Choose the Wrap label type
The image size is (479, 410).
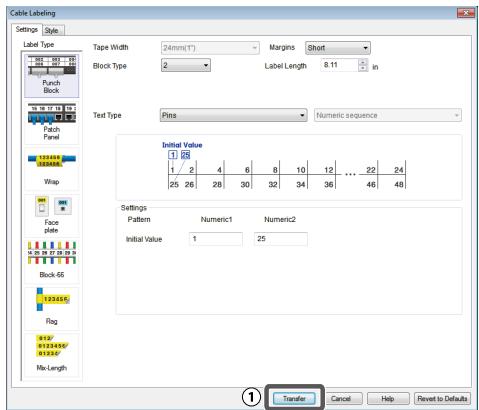click(x=51, y=169)
